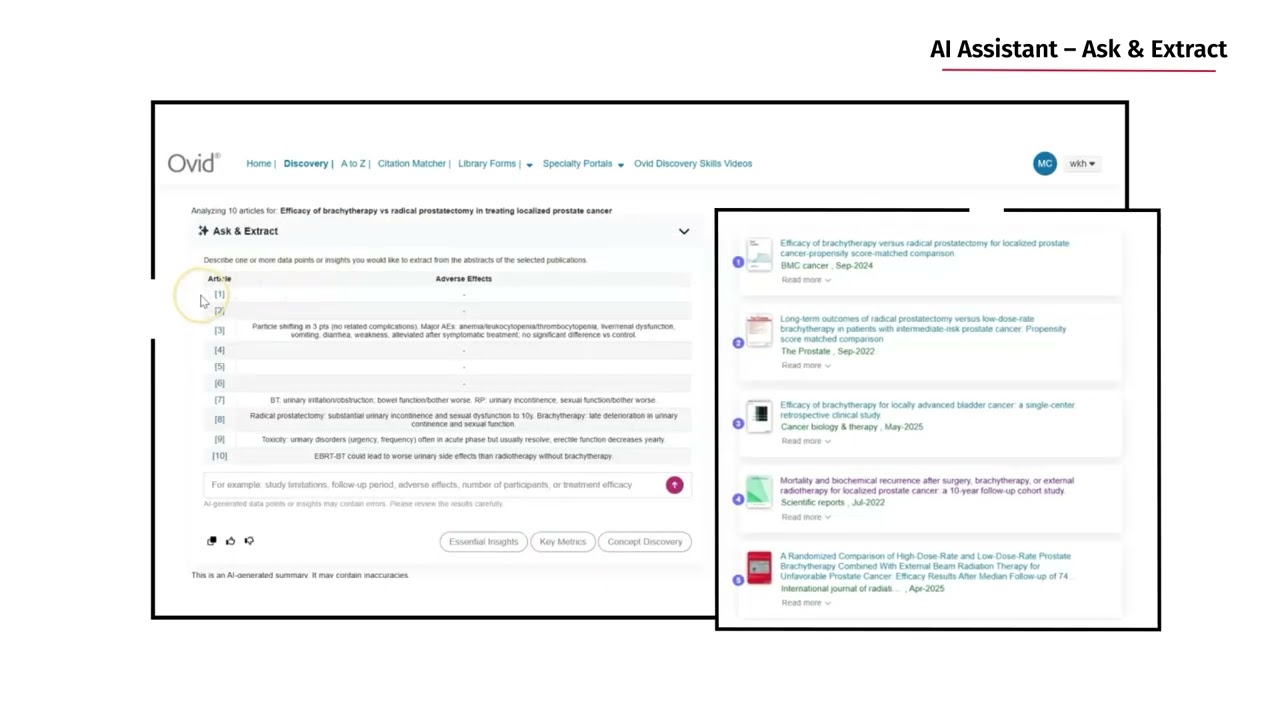This screenshot has width=1280, height=720.
Task: Open article reference [4] in the table
Action: coord(219,350)
